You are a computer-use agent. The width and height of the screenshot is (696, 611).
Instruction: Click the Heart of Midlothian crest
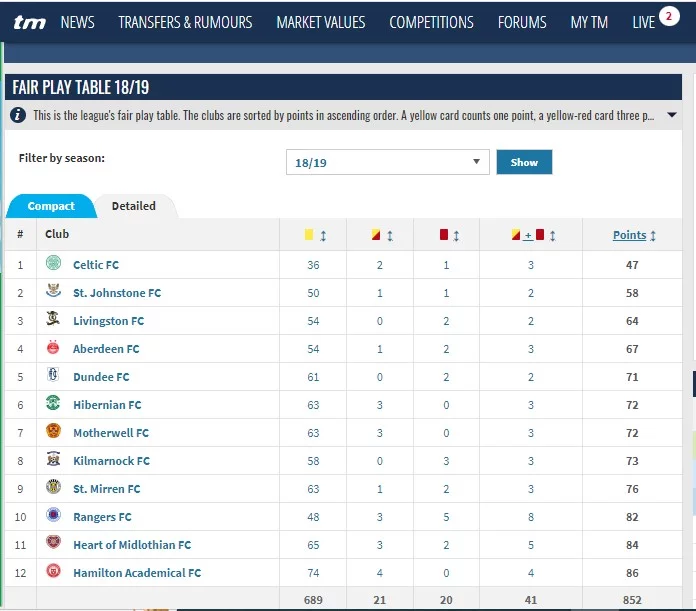point(53,544)
